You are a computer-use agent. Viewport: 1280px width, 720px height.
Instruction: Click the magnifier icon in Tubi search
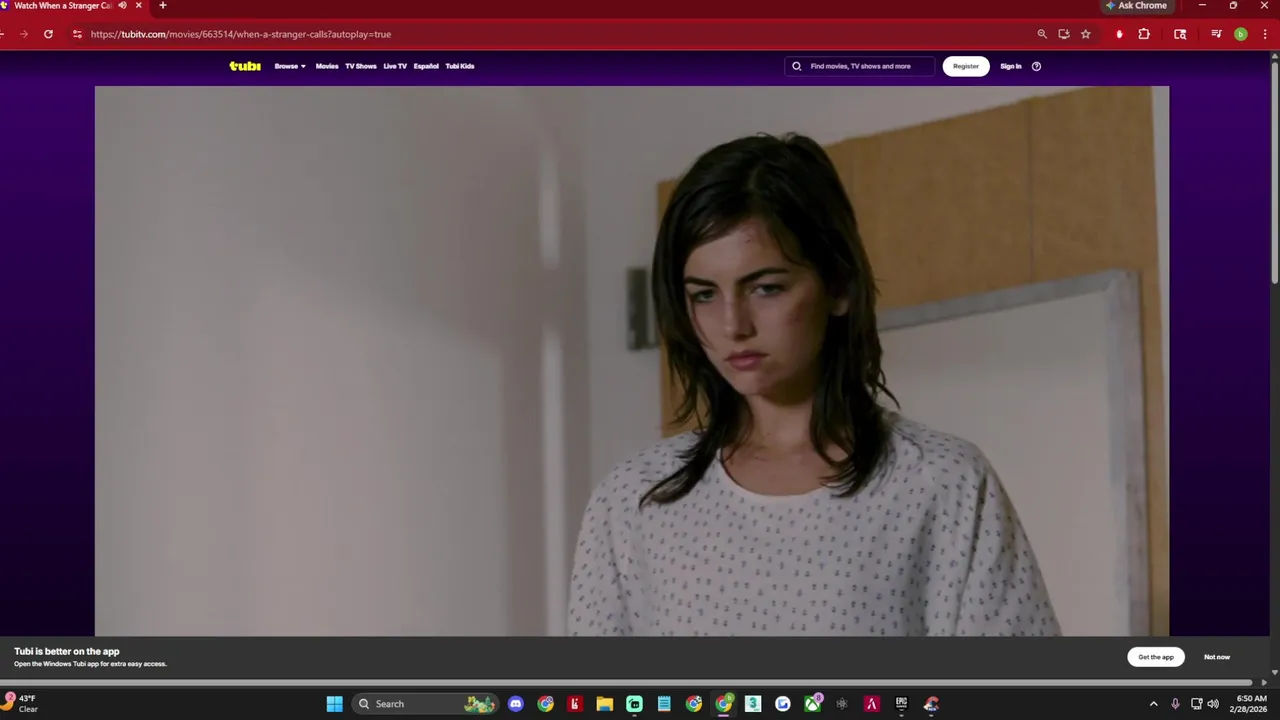797,66
